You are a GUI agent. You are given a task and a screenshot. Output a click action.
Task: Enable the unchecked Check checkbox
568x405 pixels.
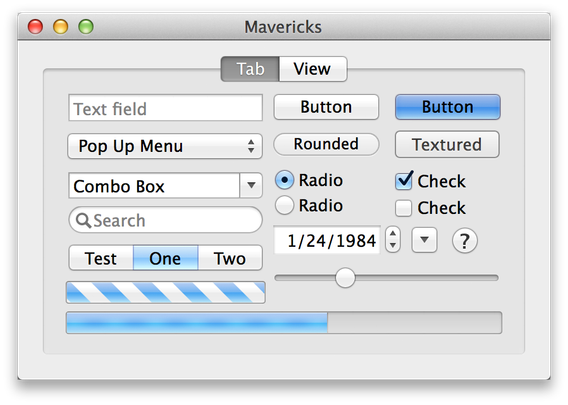(403, 208)
